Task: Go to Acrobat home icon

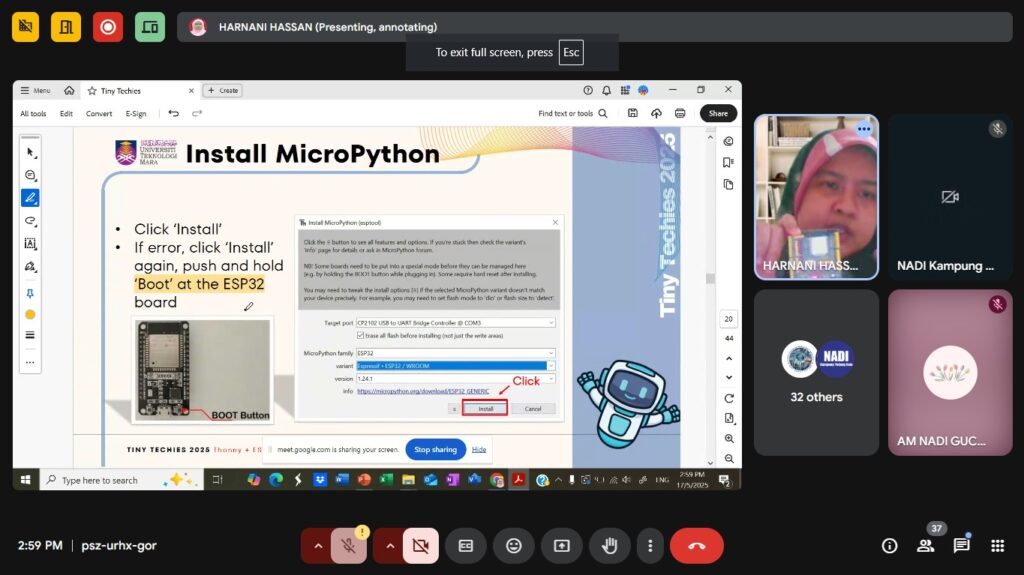Action: click(69, 91)
